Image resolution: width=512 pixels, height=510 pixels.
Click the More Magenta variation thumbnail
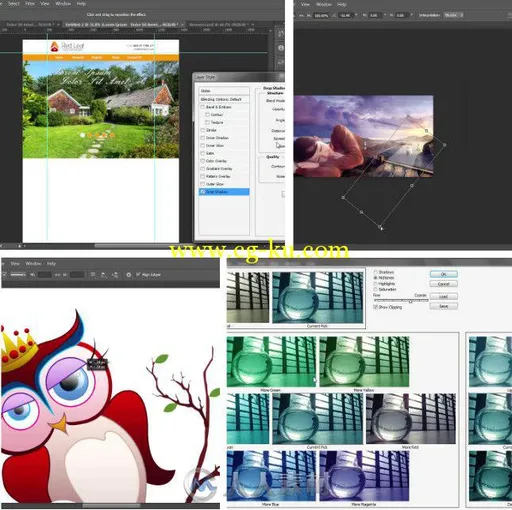[x=364, y=476]
